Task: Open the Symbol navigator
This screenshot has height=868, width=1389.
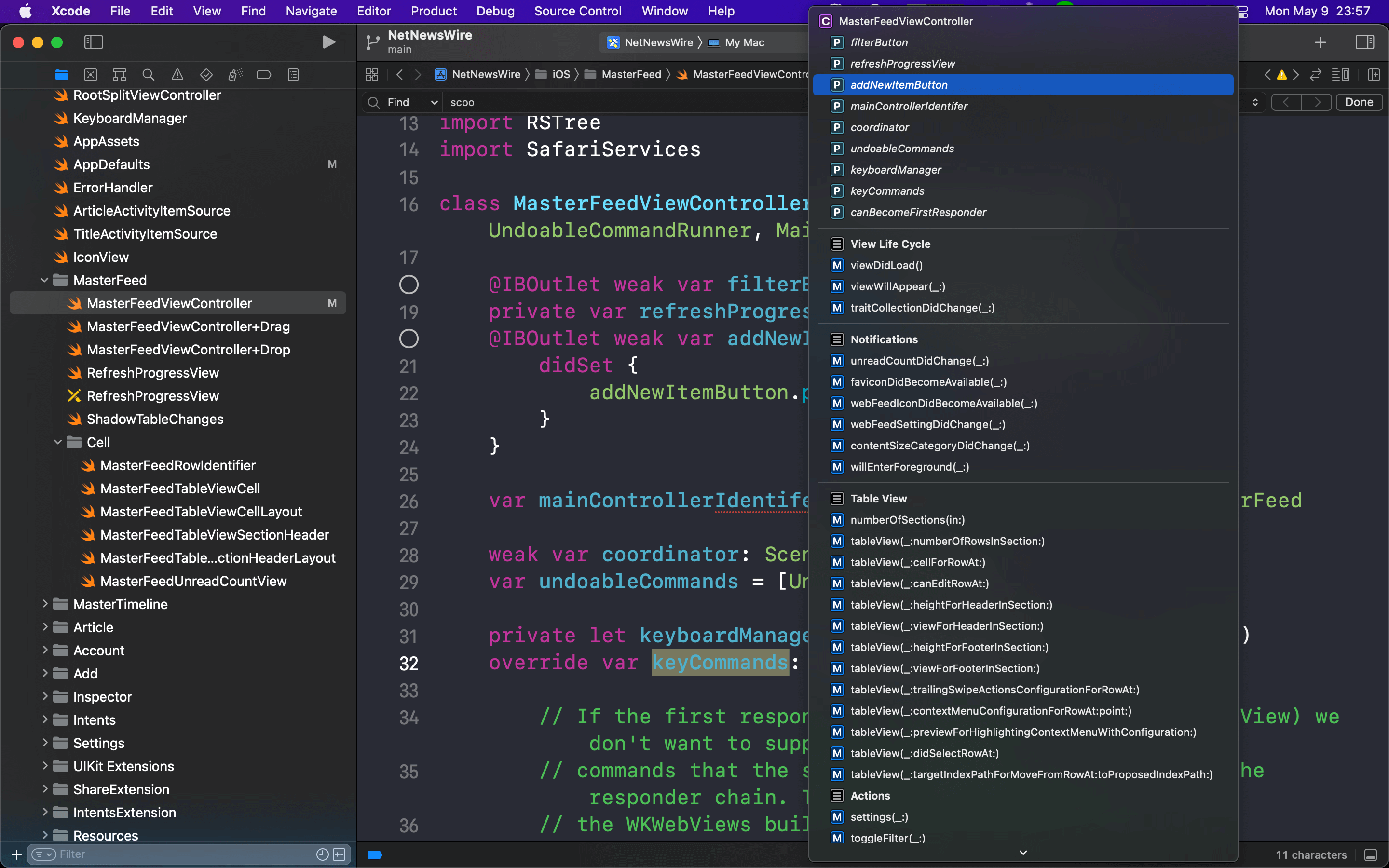Action: coord(120,75)
